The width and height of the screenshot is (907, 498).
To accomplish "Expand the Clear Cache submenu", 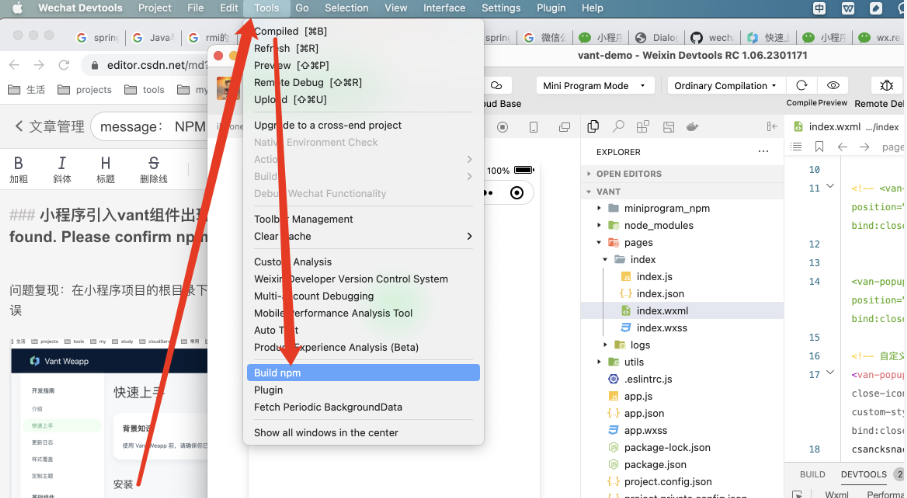I will (363, 236).
